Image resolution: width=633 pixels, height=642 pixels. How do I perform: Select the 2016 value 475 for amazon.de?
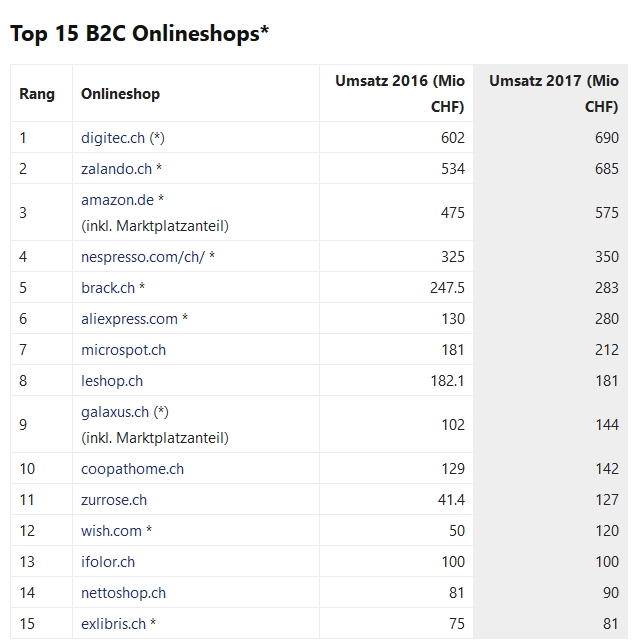pyautogui.click(x=453, y=213)
